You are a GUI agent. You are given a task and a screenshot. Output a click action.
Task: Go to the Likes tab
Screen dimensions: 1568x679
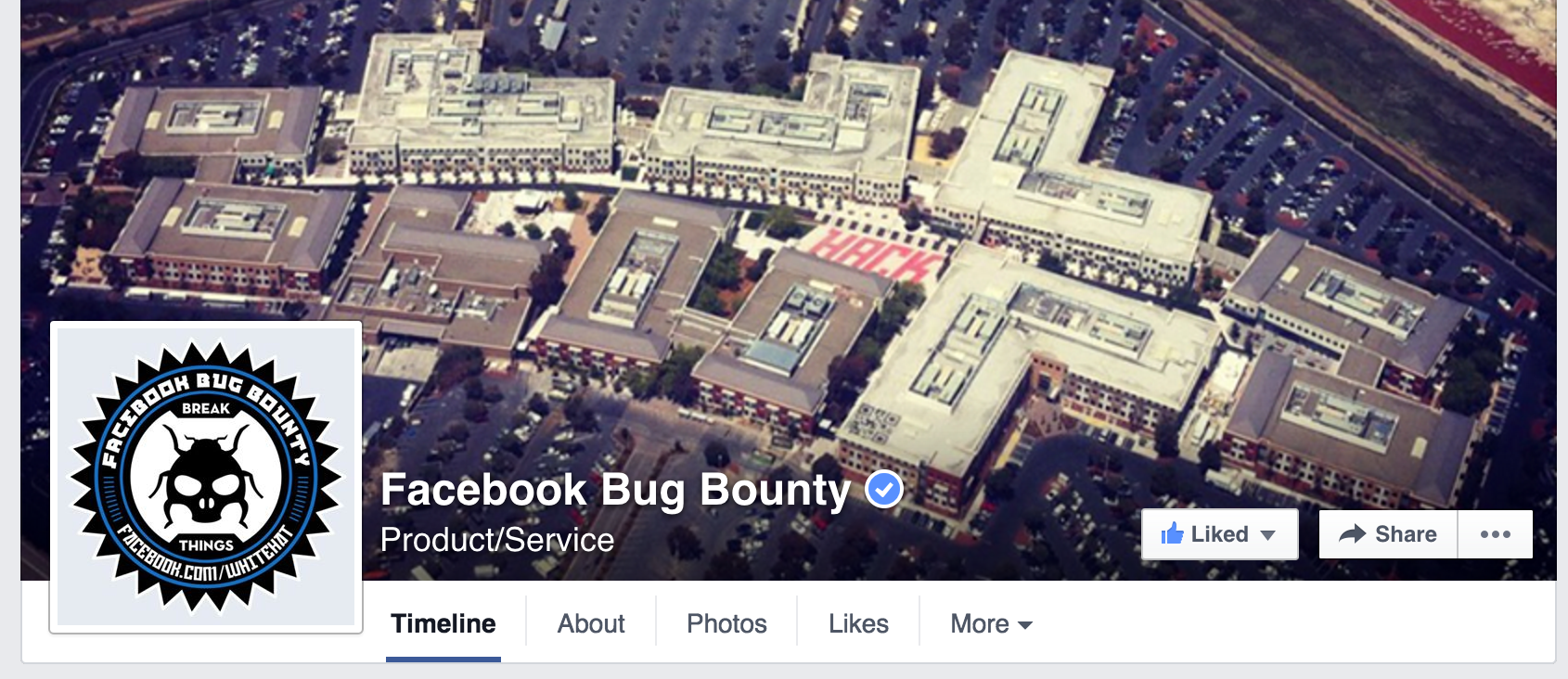(x=858, y=624)
